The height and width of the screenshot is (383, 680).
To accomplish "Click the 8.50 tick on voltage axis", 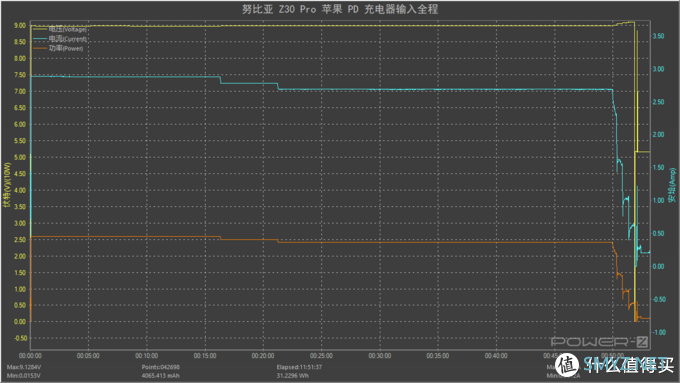I will [20, 42].
